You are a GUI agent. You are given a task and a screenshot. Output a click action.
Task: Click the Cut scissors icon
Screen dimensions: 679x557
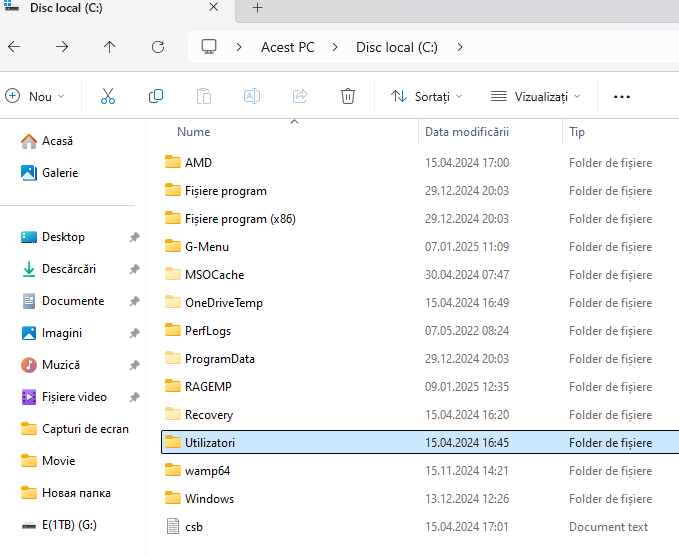click(108, 96)
